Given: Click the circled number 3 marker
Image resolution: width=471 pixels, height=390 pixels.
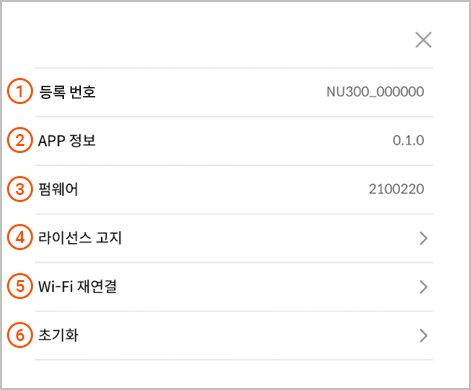Looking at the screenshot, I should 20,189.
